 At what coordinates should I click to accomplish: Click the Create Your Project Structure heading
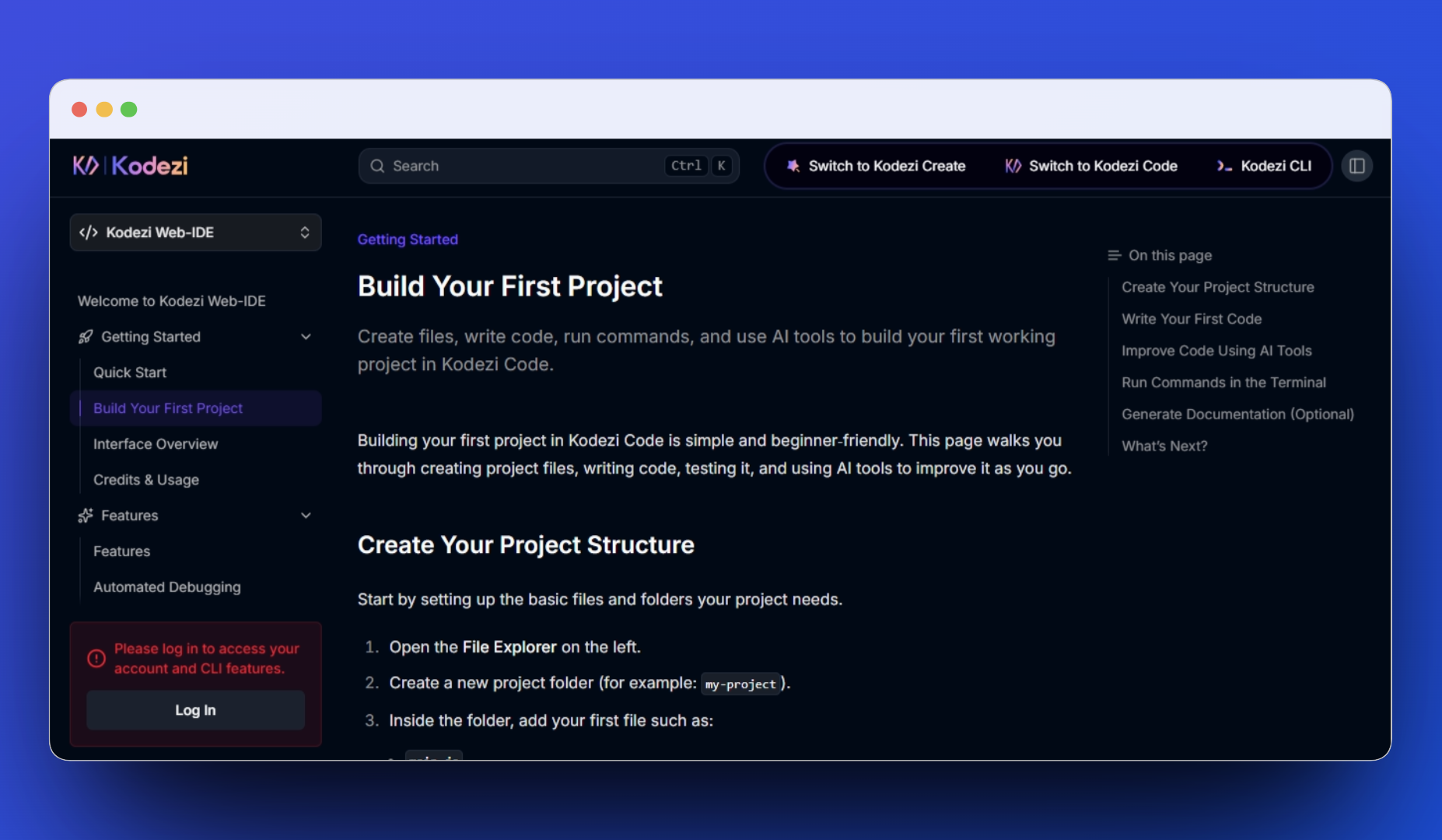pos(526,544)
